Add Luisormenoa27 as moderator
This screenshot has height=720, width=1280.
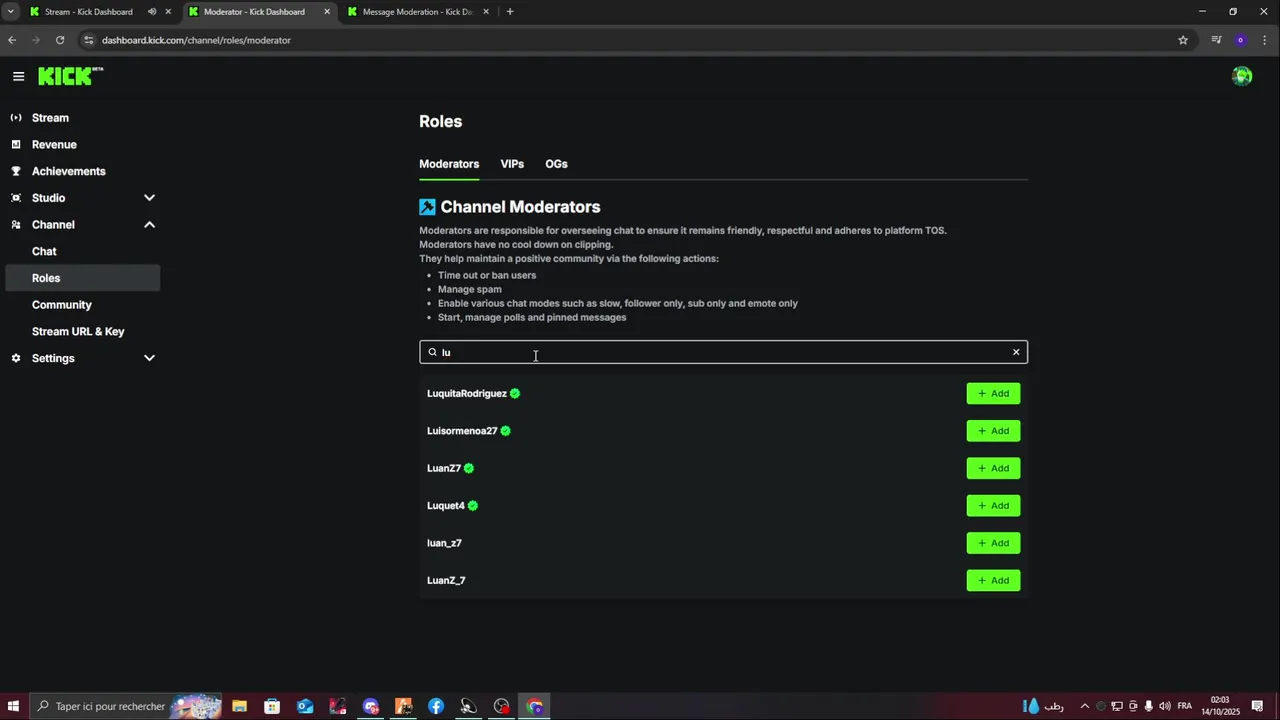[x=993, y=431]
